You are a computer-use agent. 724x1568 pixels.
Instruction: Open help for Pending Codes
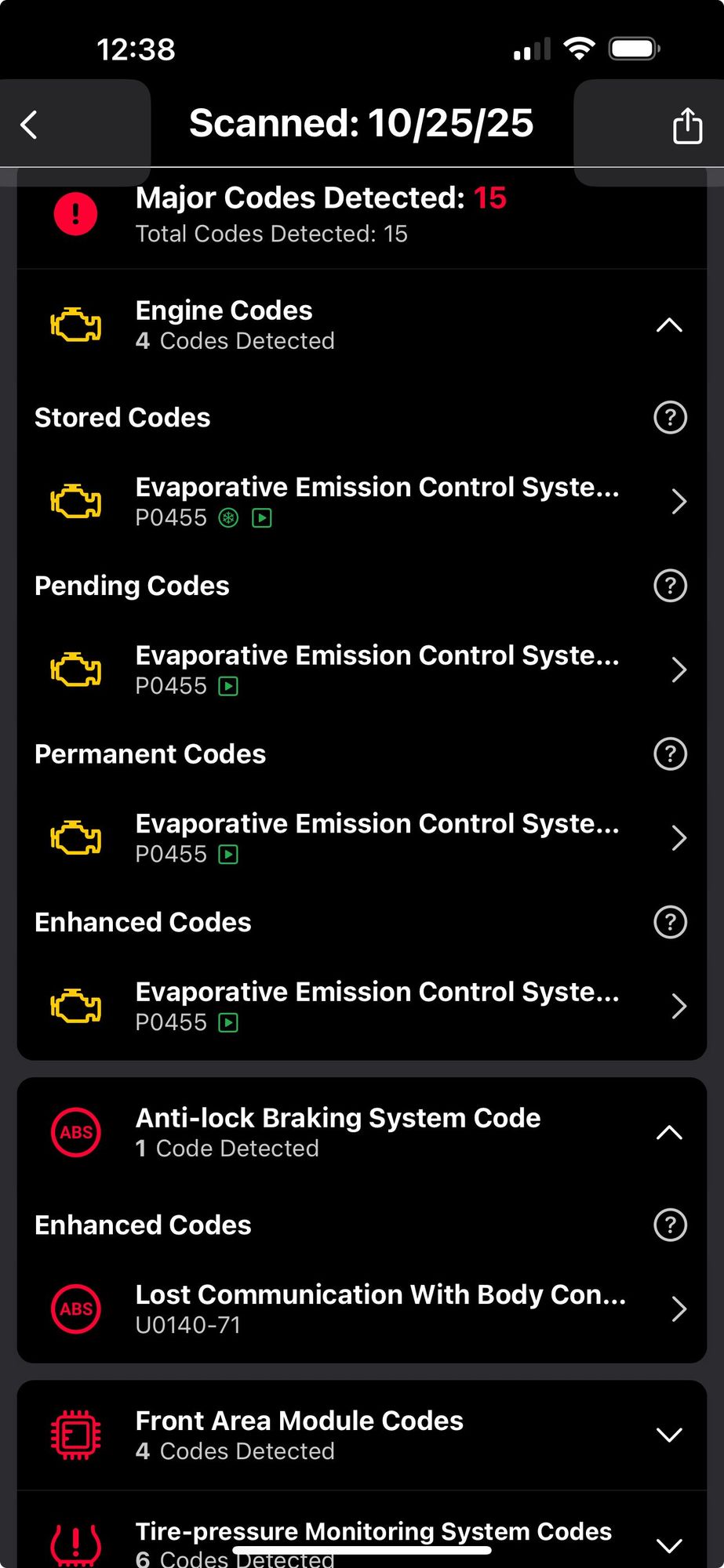coord(670,586)
